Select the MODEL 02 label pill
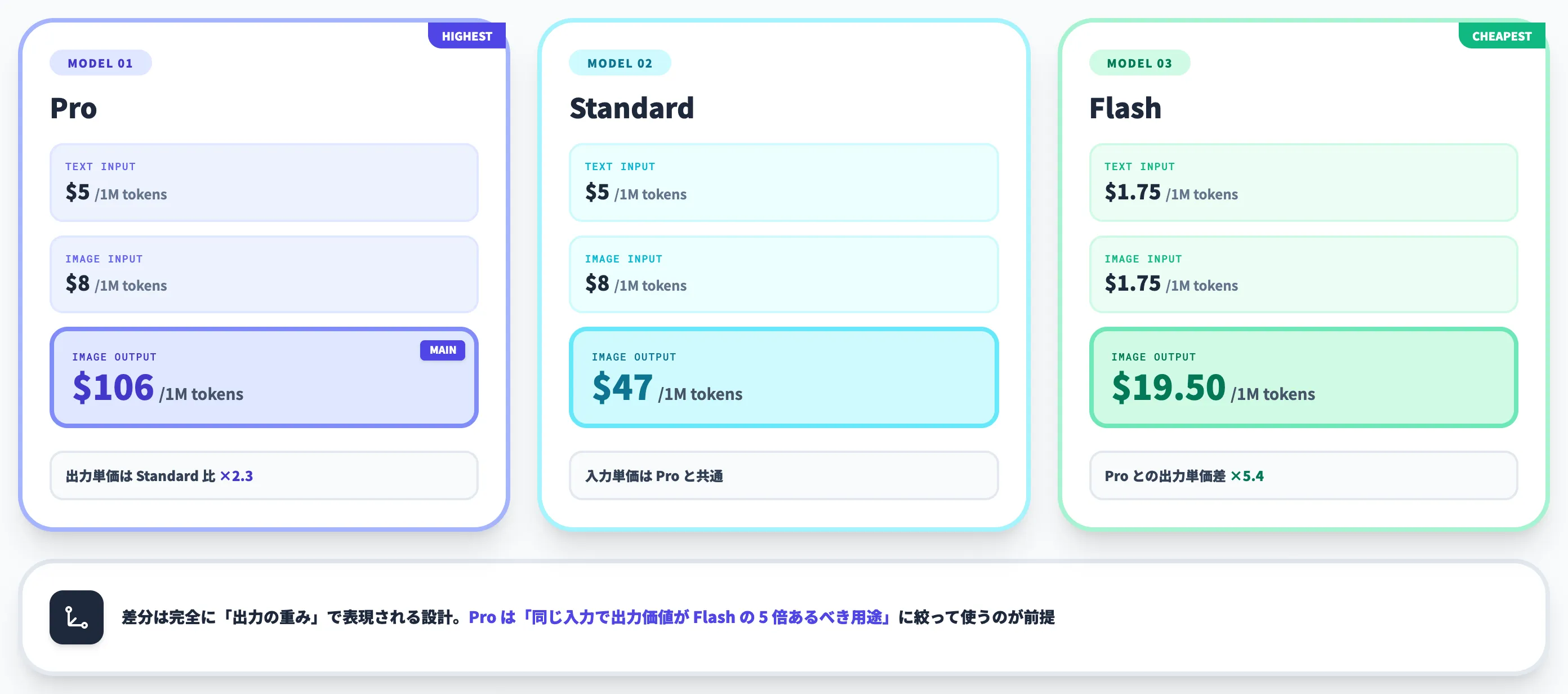The height and width of the screenshot is (694, 1568). tap(620, 63)
